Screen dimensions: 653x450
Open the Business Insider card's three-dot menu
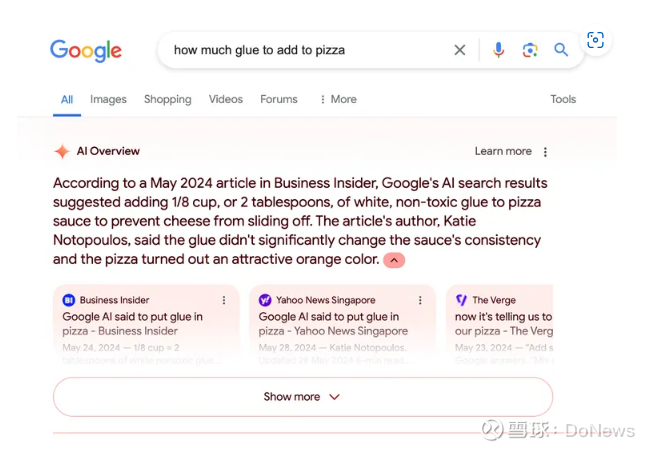click(223, 300)
